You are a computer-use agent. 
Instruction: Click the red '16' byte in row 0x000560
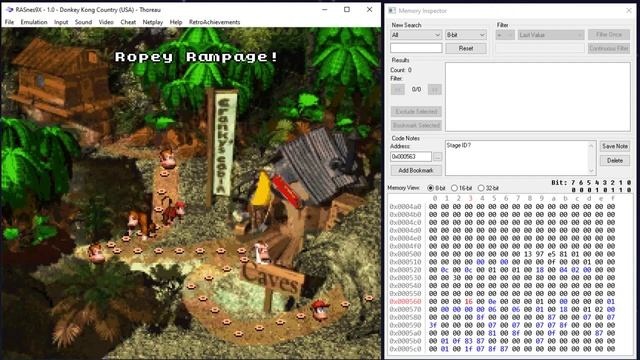click(469, 302)
